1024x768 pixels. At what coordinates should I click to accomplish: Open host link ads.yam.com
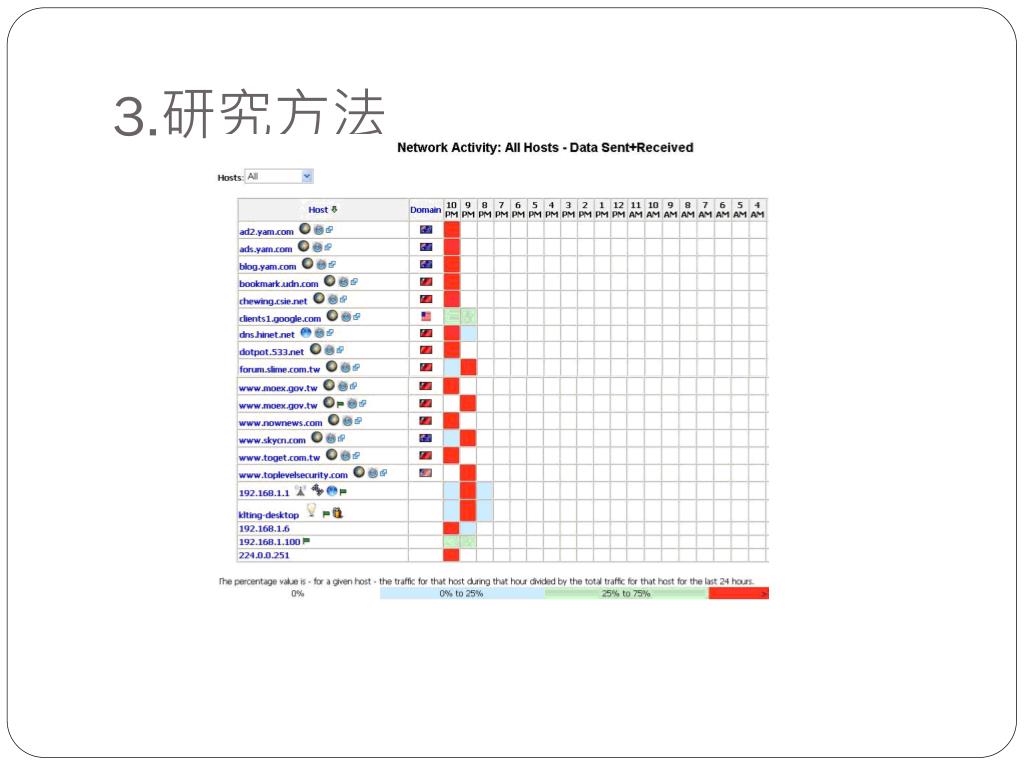[266, 249]
